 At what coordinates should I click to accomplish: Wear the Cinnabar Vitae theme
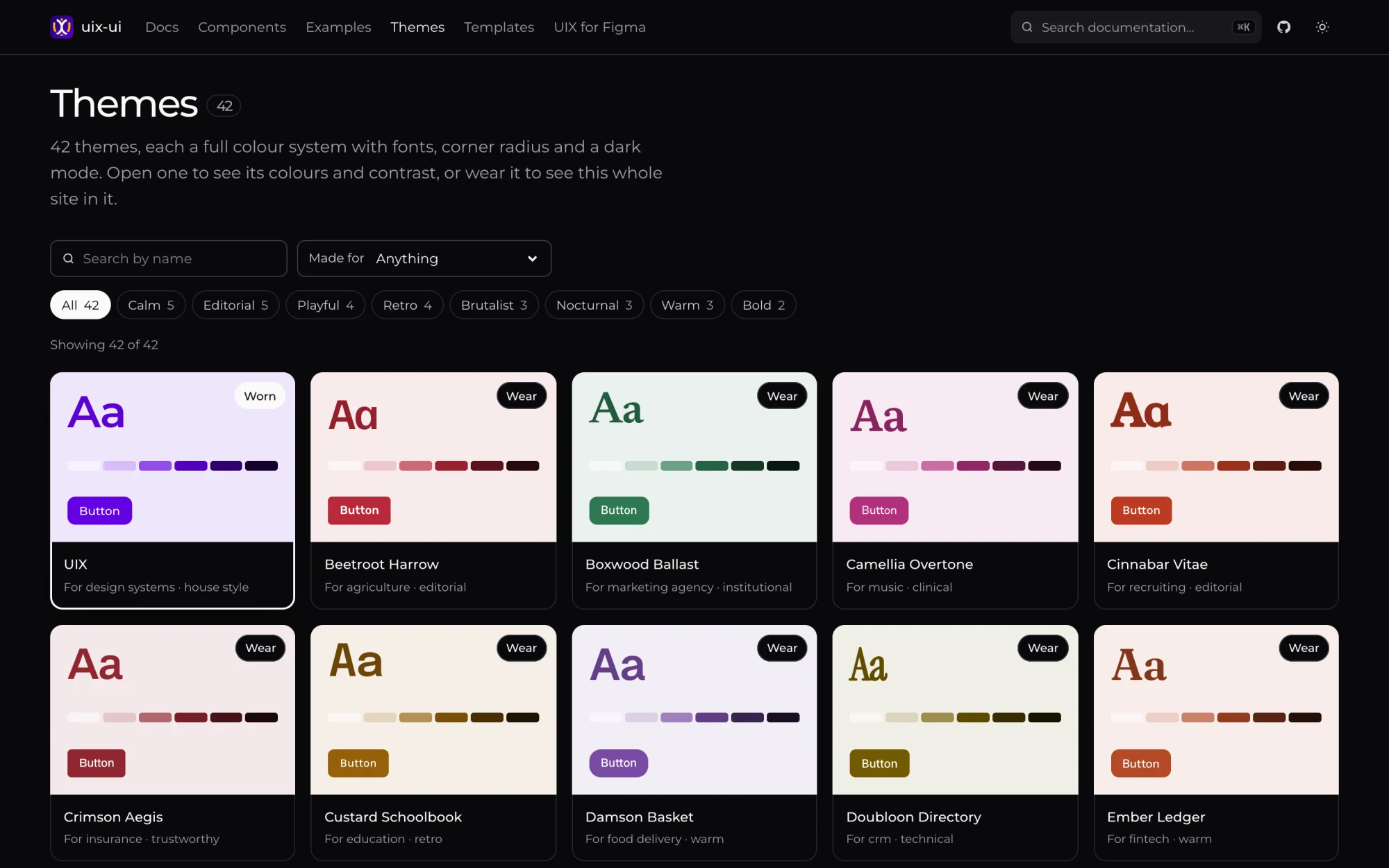(1304, 396)
